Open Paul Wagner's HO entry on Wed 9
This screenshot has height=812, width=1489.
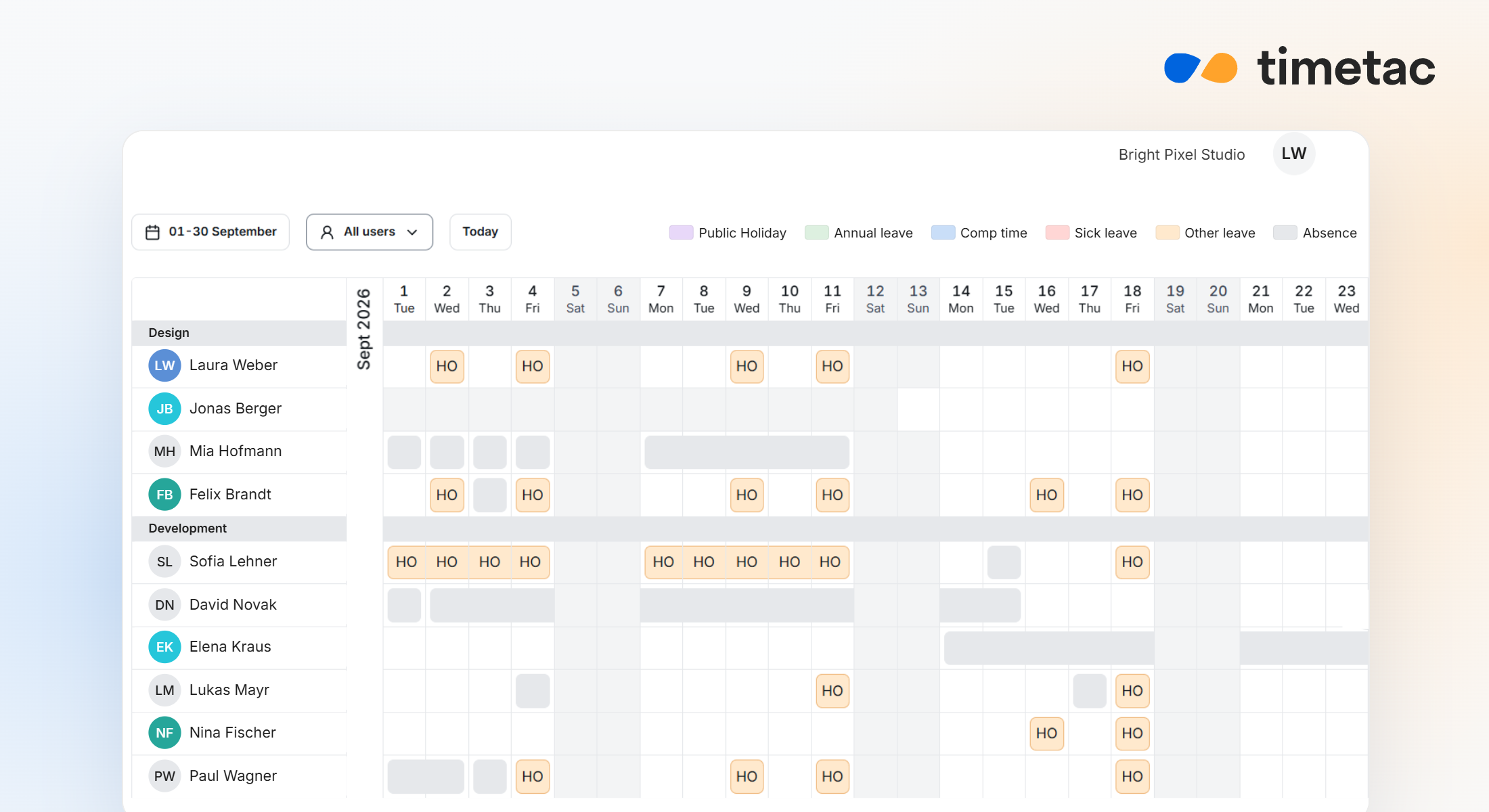[747, 777]
